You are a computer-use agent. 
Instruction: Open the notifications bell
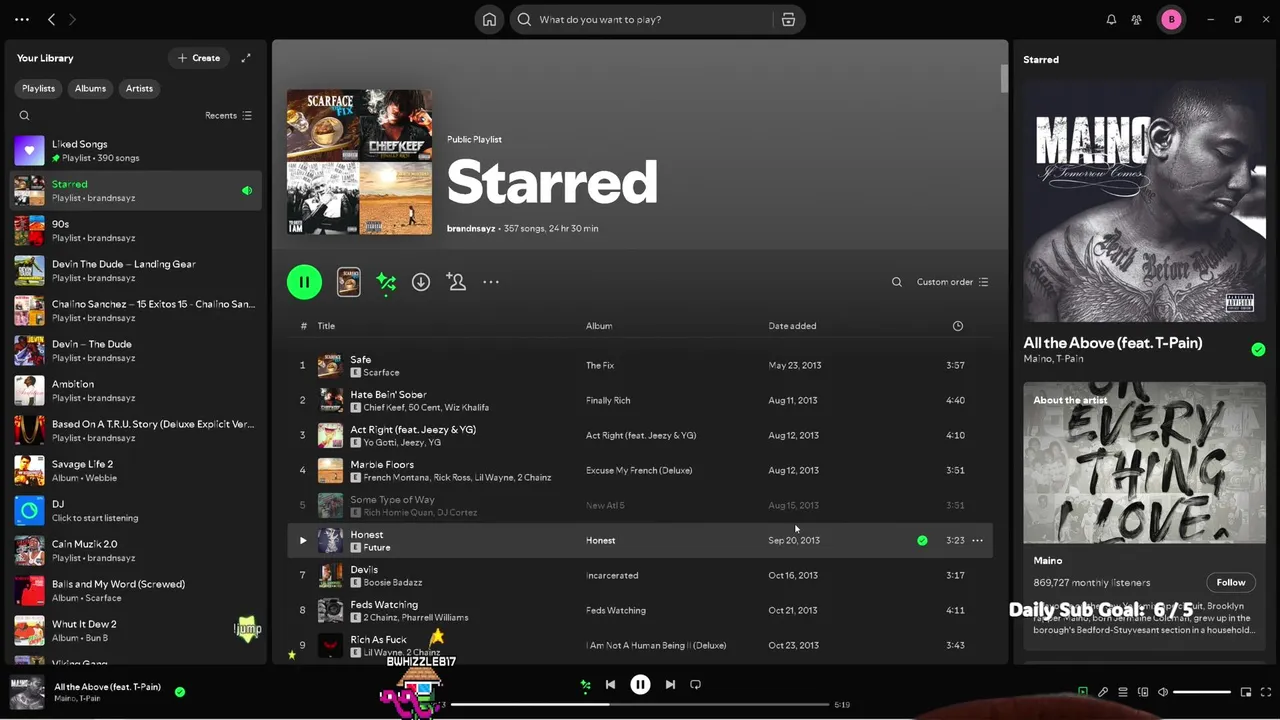click(x=1111, y=20)
